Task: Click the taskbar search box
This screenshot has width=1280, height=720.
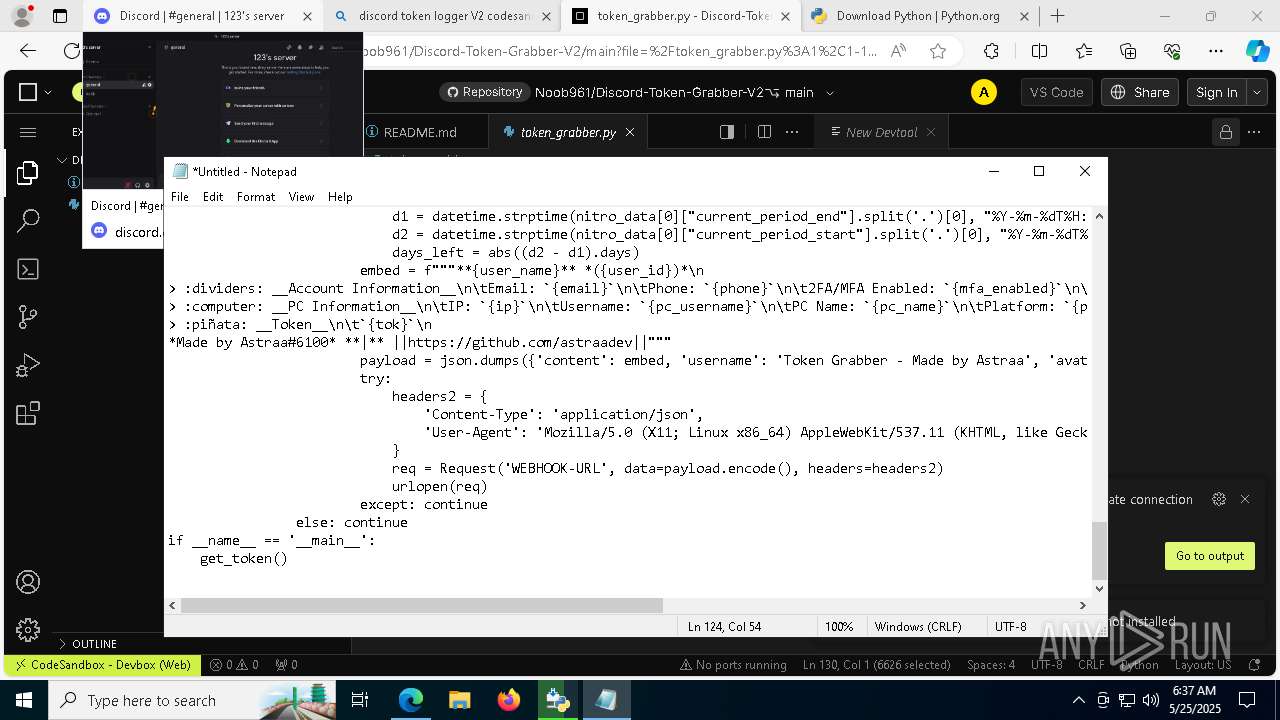Action: coord(192,700)
